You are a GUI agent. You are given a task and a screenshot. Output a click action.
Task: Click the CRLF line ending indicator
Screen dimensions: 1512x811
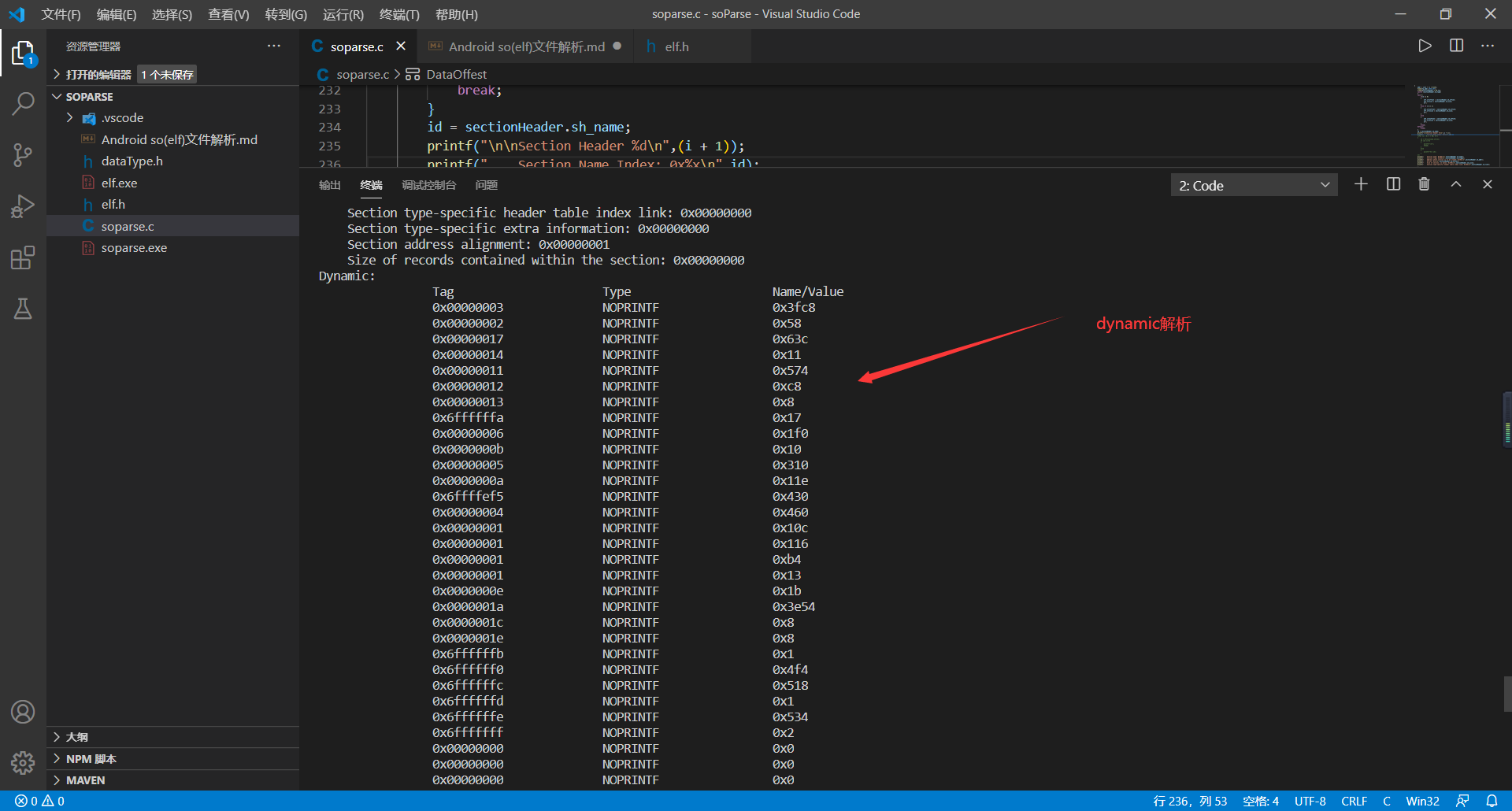[1354, 801]
